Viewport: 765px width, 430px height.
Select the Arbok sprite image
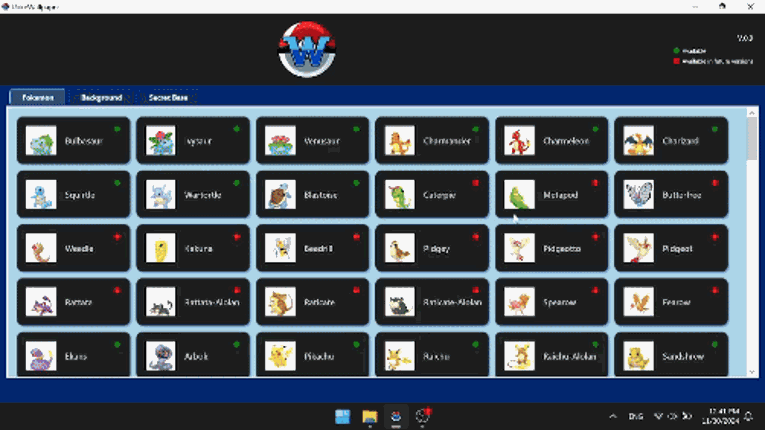pos(161,356)
